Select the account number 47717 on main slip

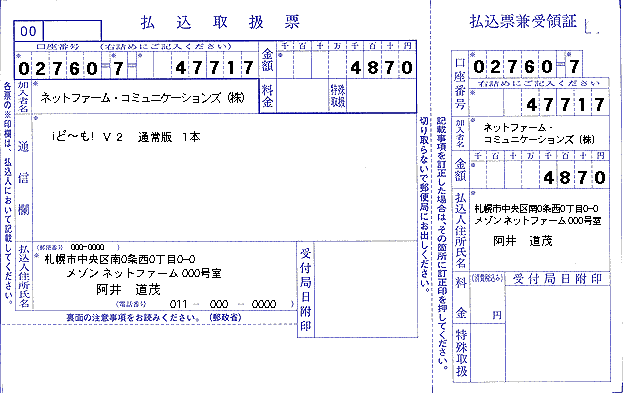(215, 68)
